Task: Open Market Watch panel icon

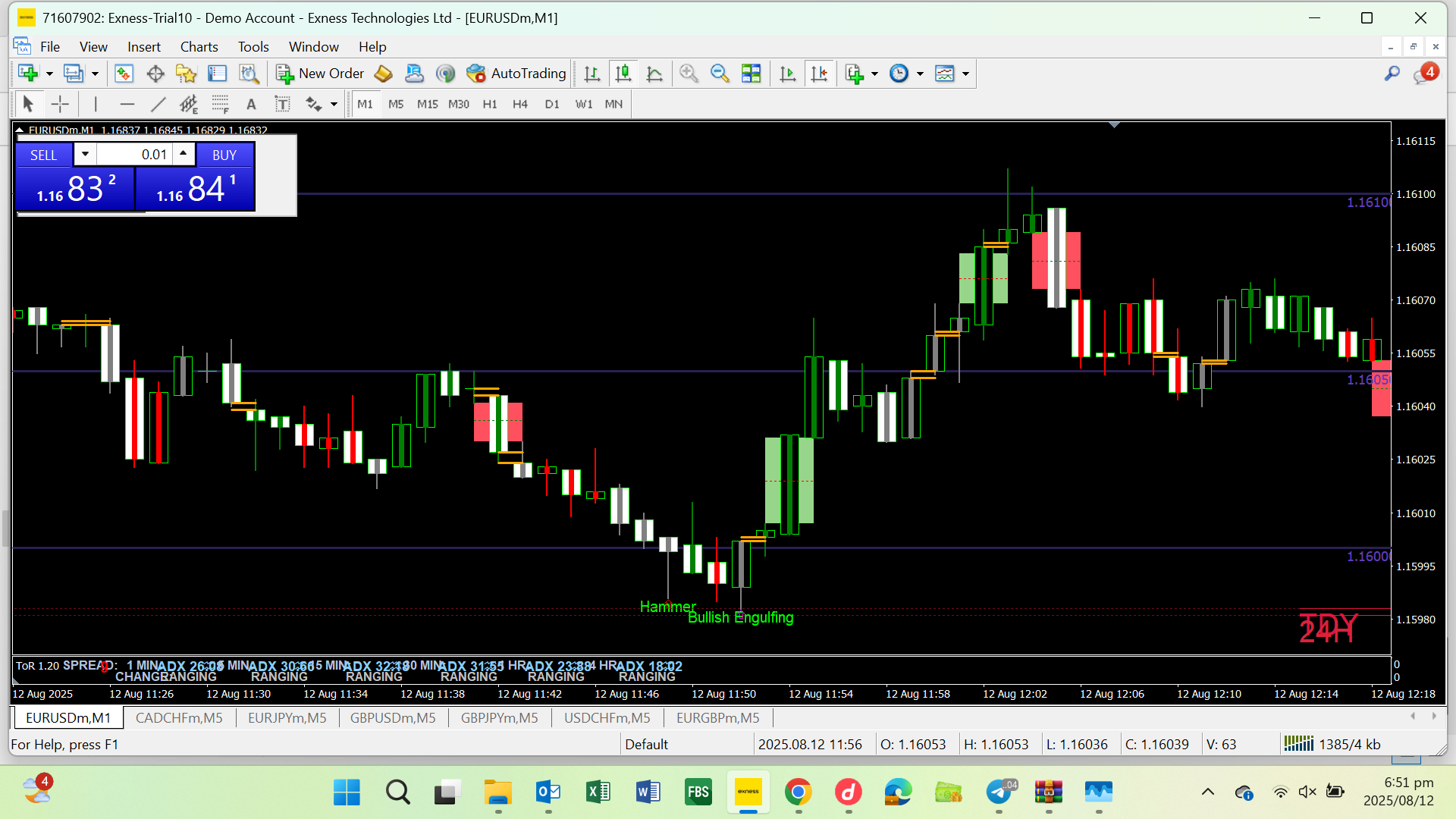Action: [124, 74]
